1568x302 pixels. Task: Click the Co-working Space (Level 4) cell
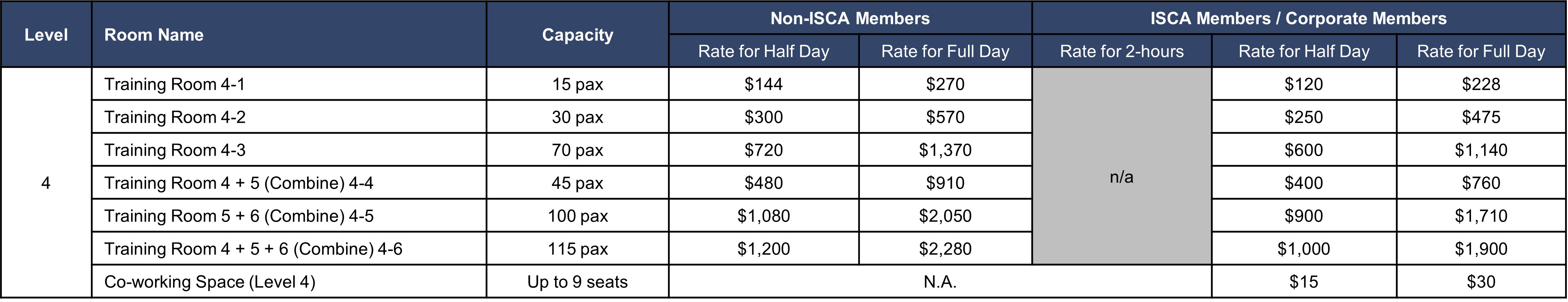click(x=289, y=281)
